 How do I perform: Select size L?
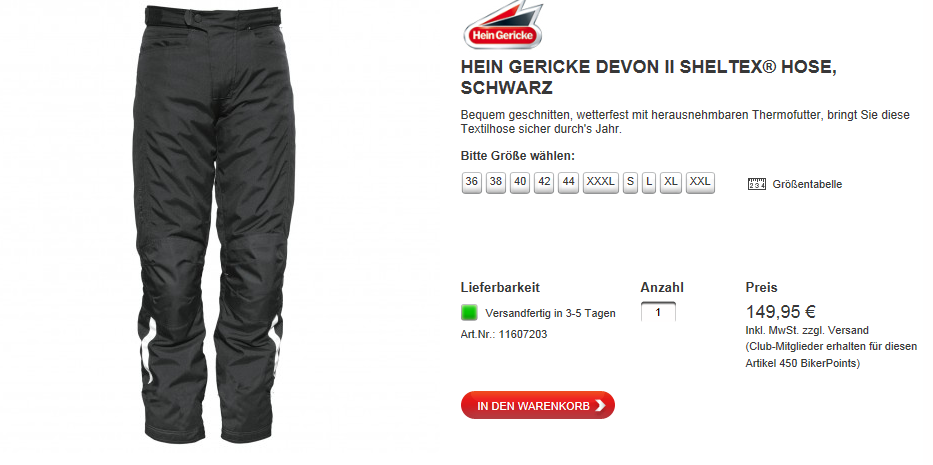point(649,182)
